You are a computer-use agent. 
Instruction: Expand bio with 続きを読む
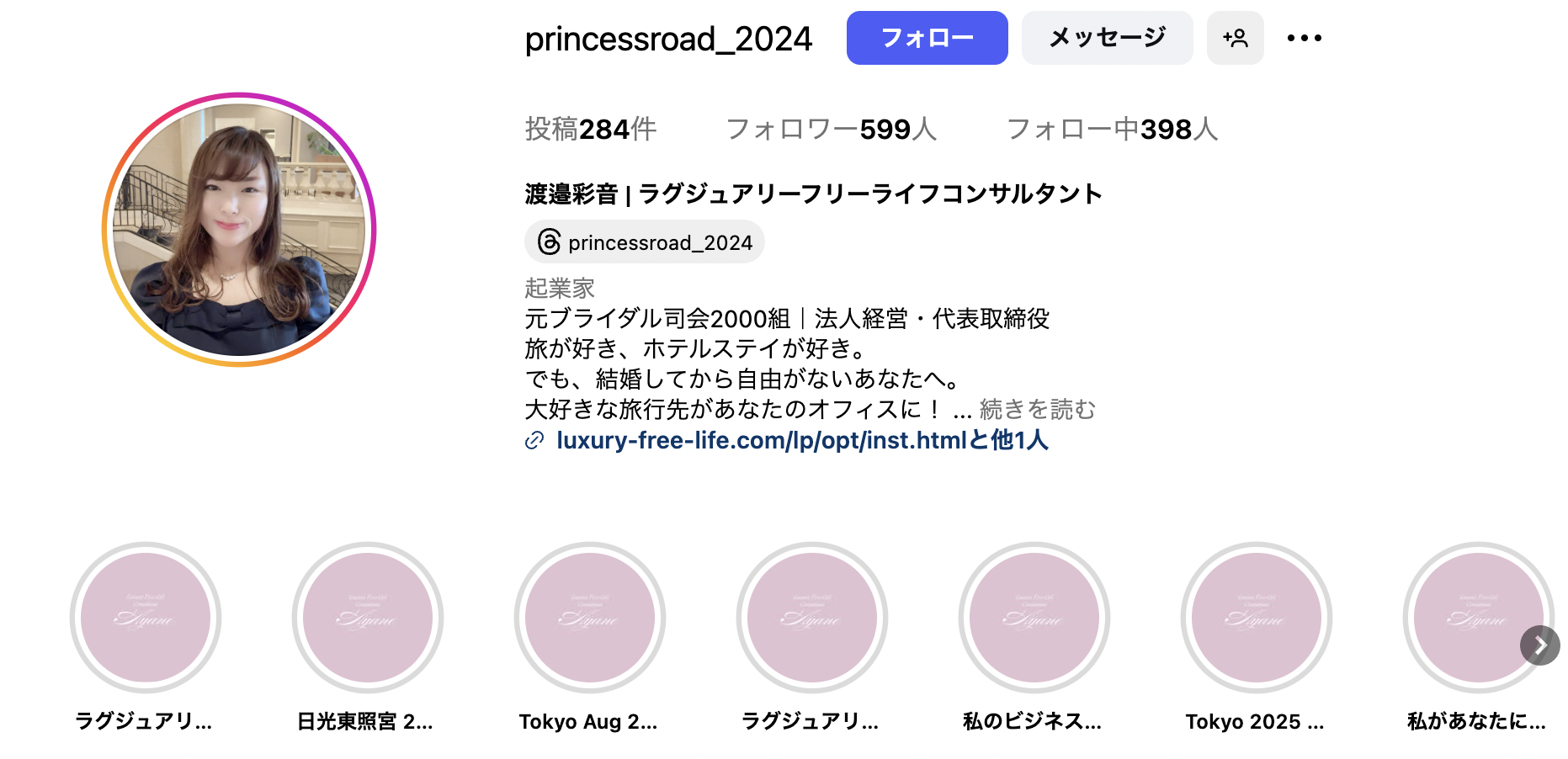(x=1037, y=410)
